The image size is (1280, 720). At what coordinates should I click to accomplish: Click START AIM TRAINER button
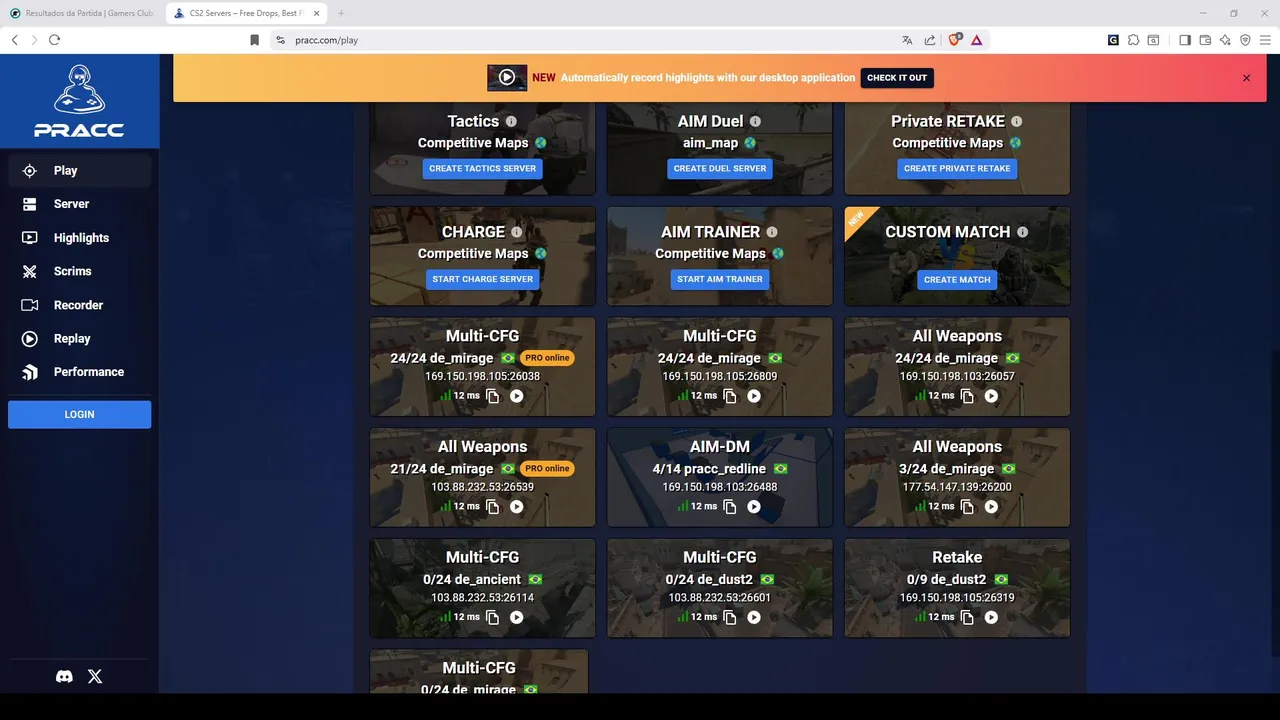(720, 279)
